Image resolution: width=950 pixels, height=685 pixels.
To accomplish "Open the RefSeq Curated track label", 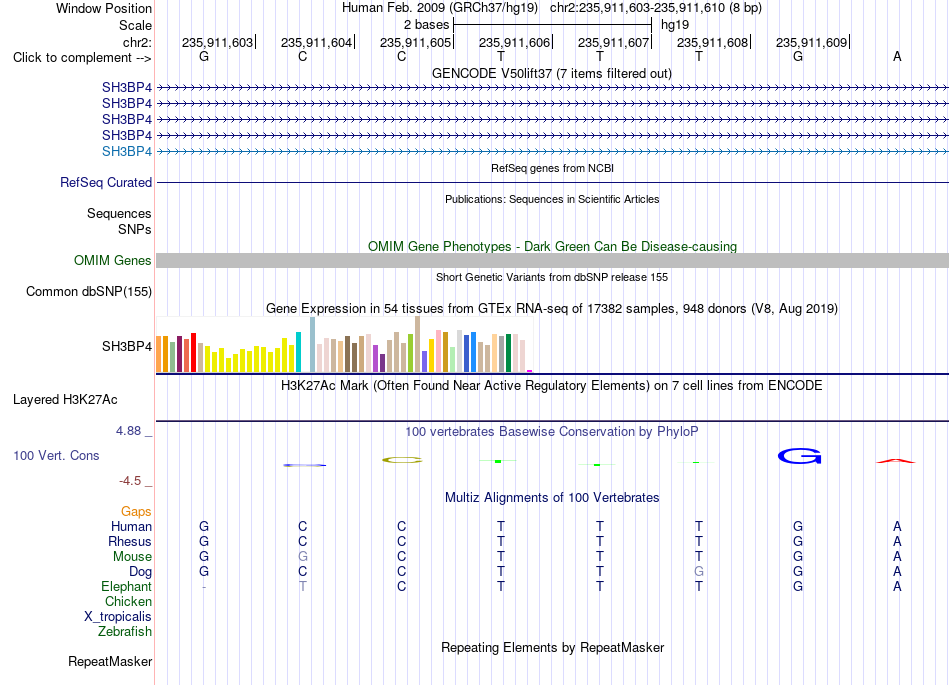I will tap(106, 182).
